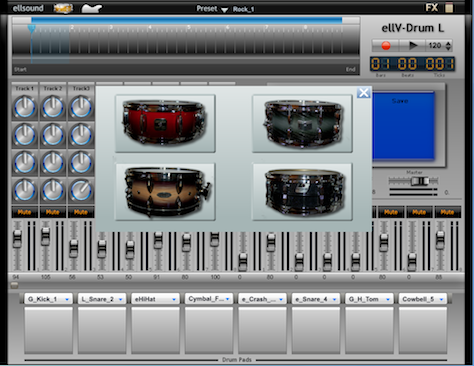The image size is (474, 366).
Task: Click the bars-beats-ticks time display
Action: [x=413, y=64]
